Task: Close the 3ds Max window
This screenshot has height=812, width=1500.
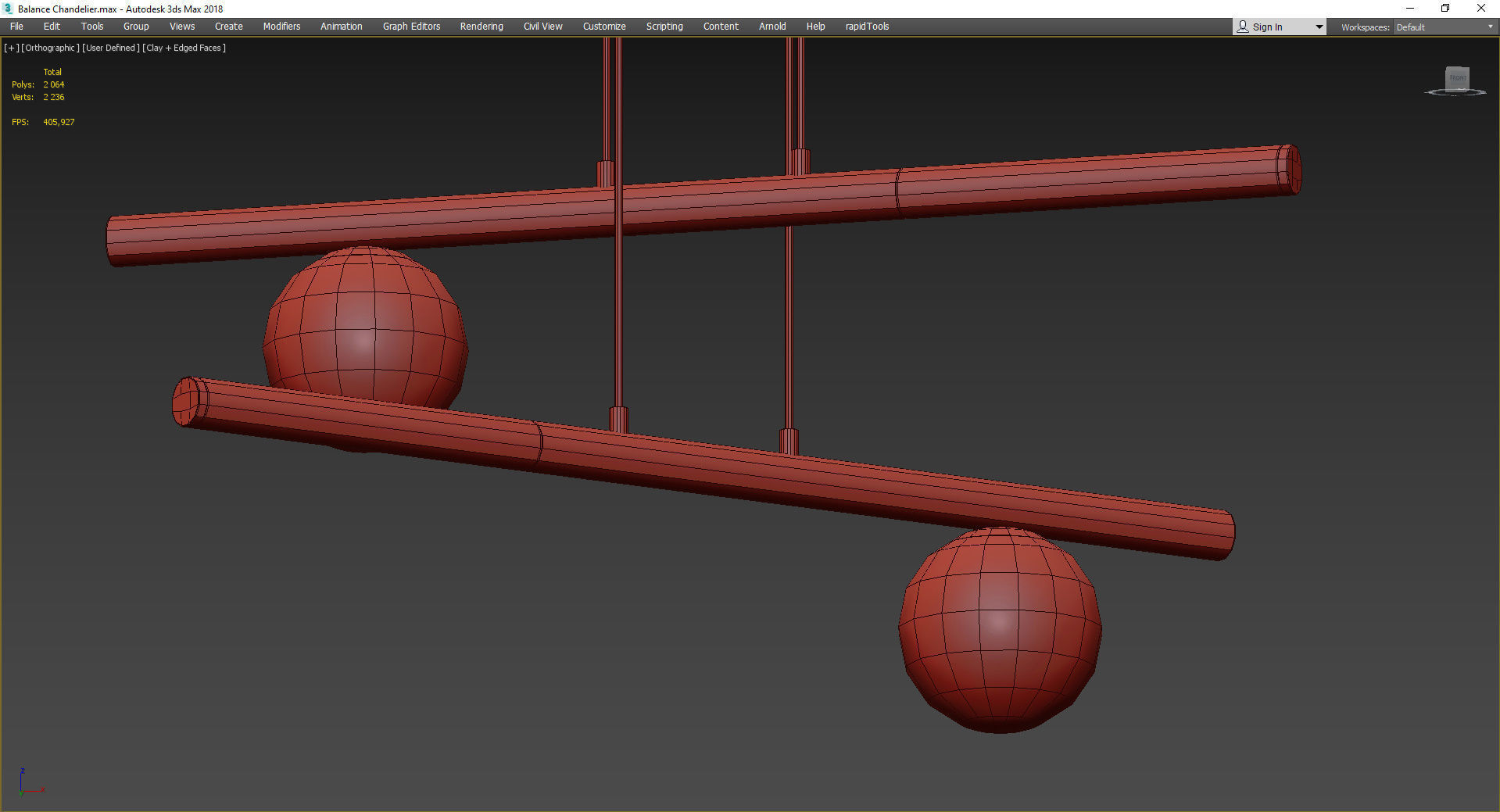Action: (x=1481, y=9)
